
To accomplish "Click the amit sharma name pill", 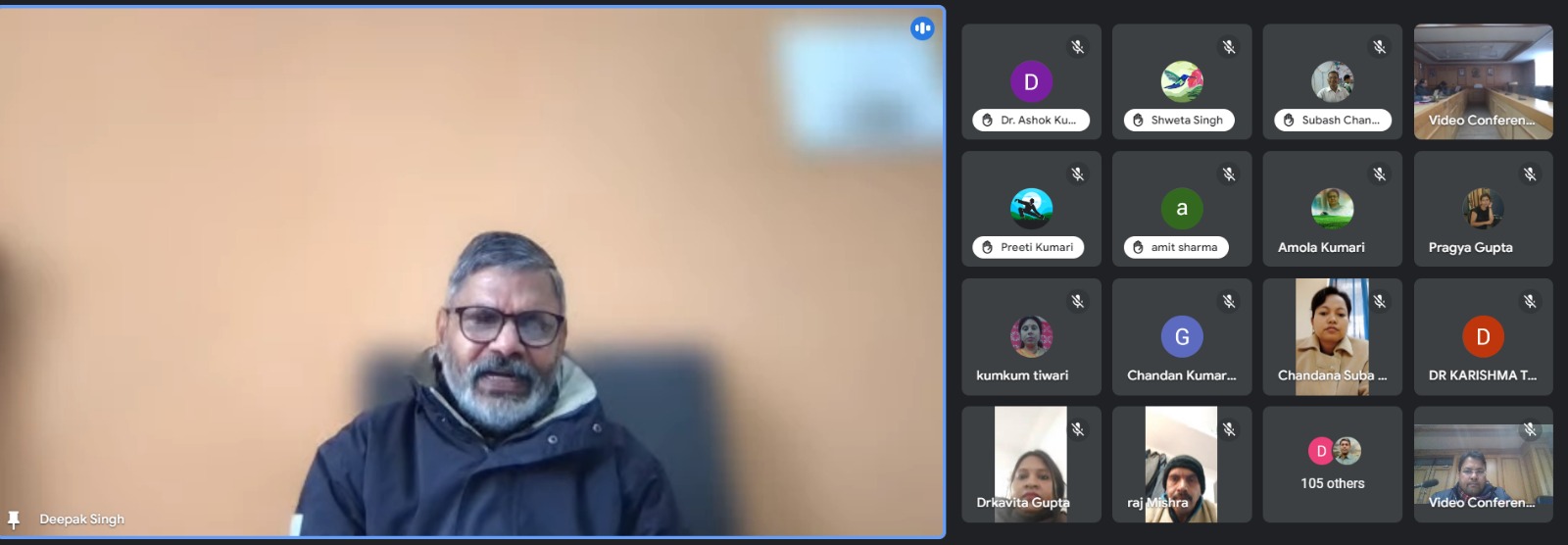I will [1176, 248].
